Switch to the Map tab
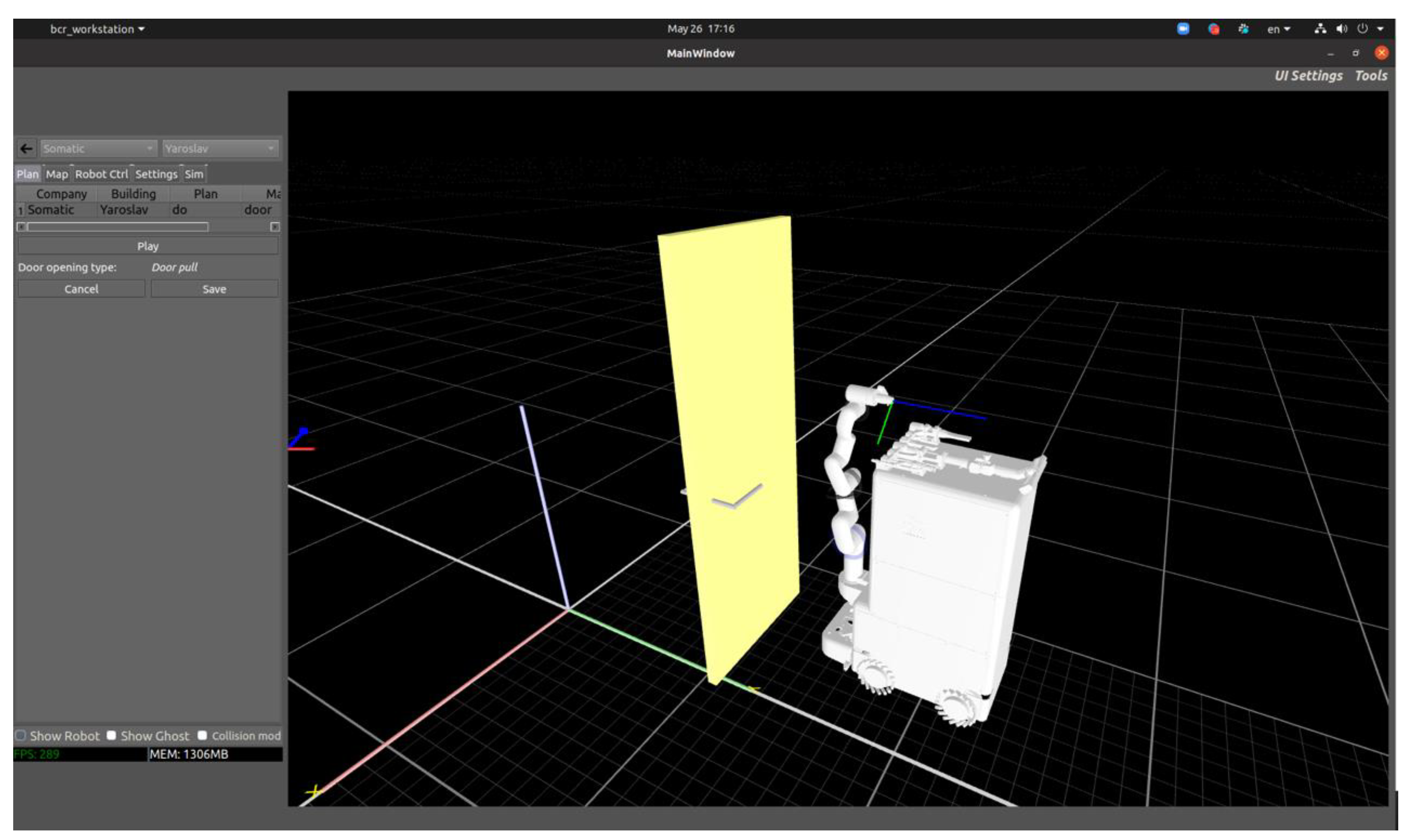This screenshot has width=1411, height=840. tap(56, 174)
